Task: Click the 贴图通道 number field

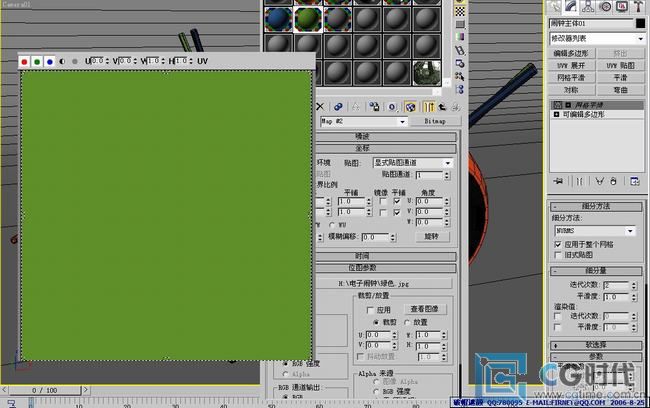Action: [429, 175]
